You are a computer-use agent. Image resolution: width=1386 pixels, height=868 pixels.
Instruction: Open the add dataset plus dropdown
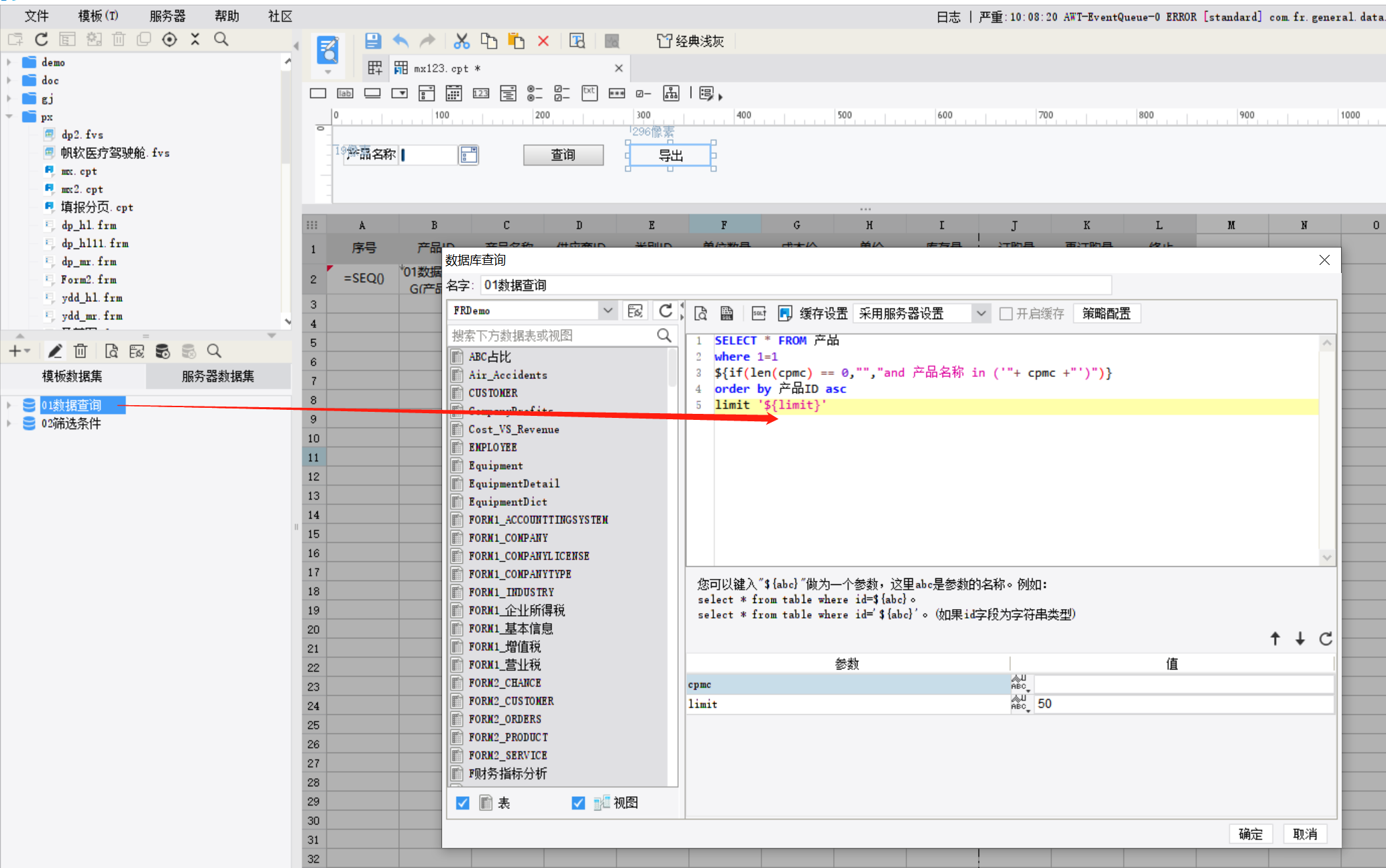coord(19,351)
